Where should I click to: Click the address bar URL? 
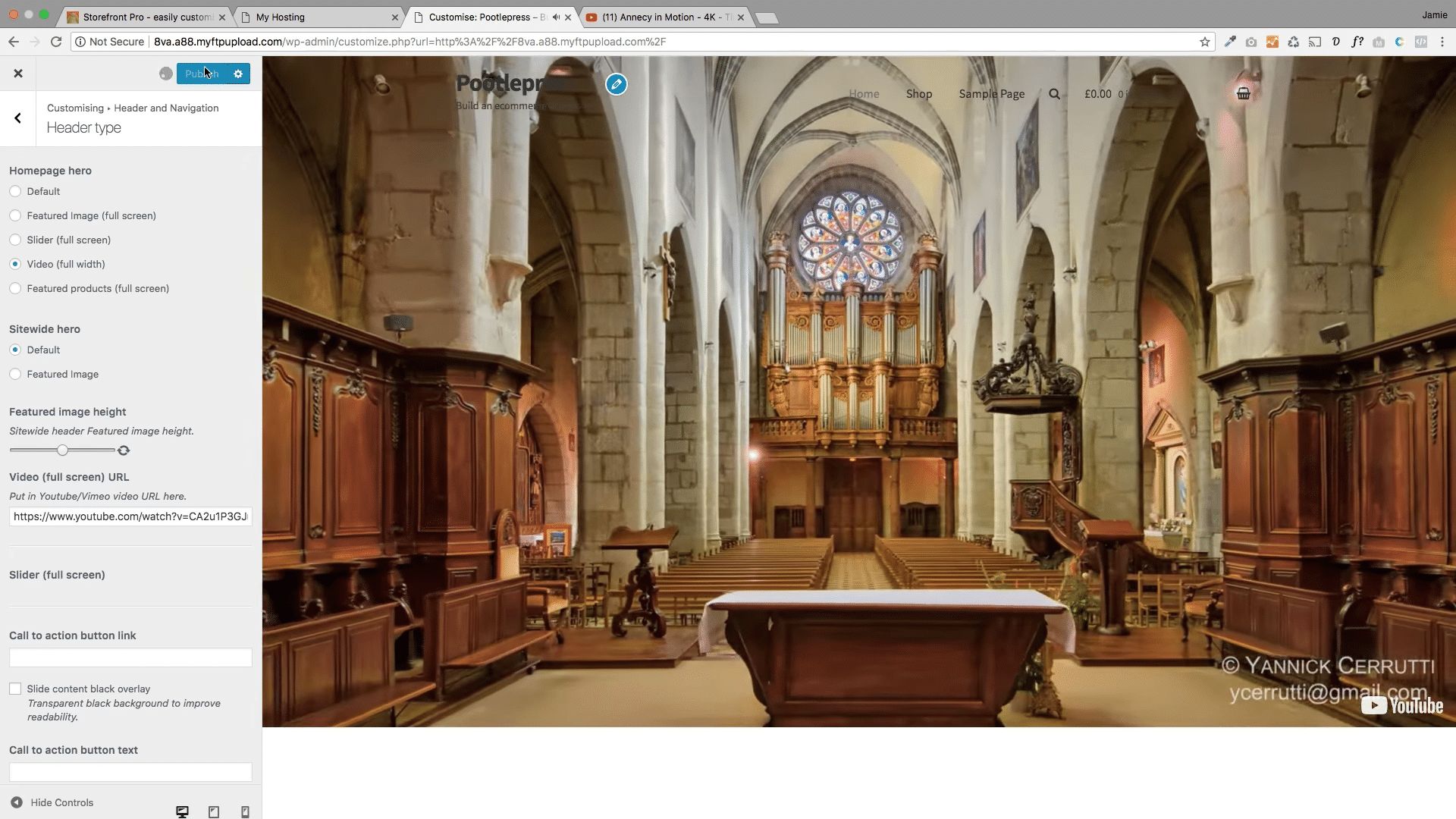(409, 42)
